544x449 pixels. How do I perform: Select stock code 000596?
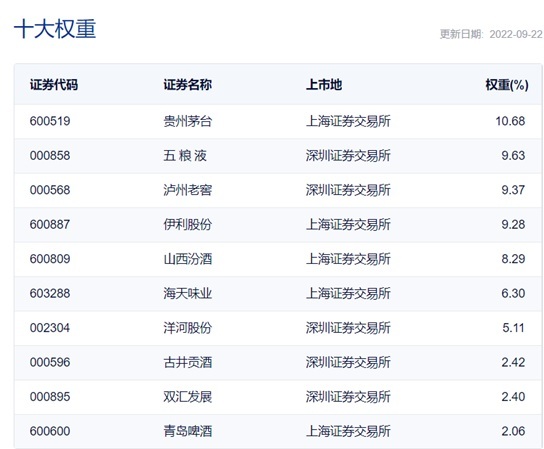[50, 362]
